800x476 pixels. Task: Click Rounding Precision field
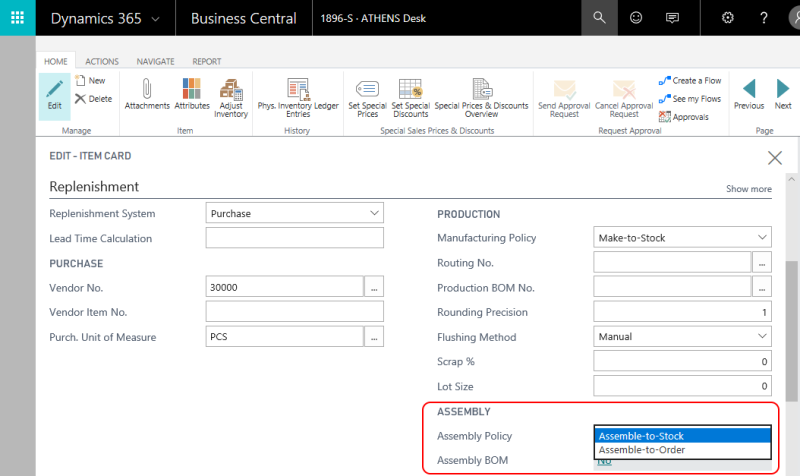pyautogui.click(x=682, y=312)
